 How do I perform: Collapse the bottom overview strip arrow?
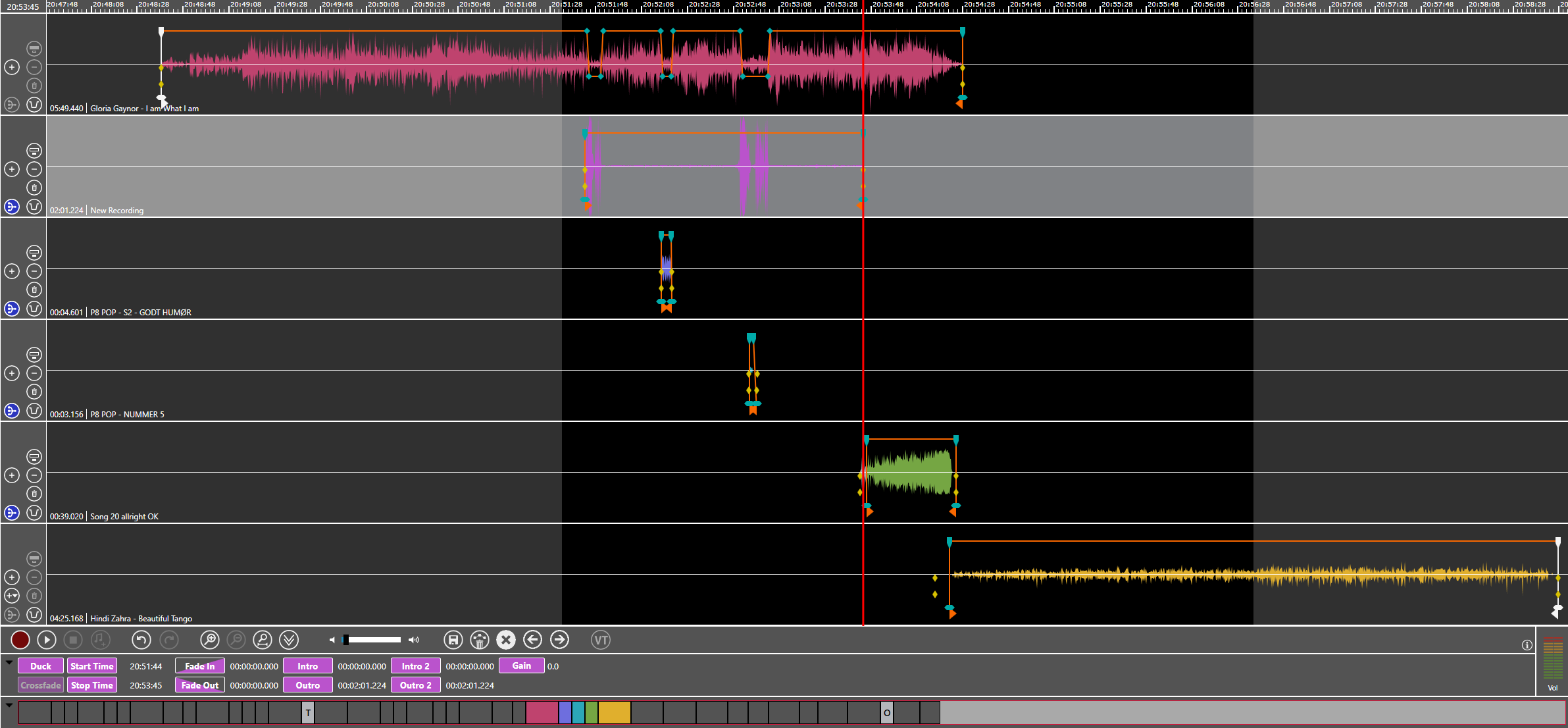[9, 705]
